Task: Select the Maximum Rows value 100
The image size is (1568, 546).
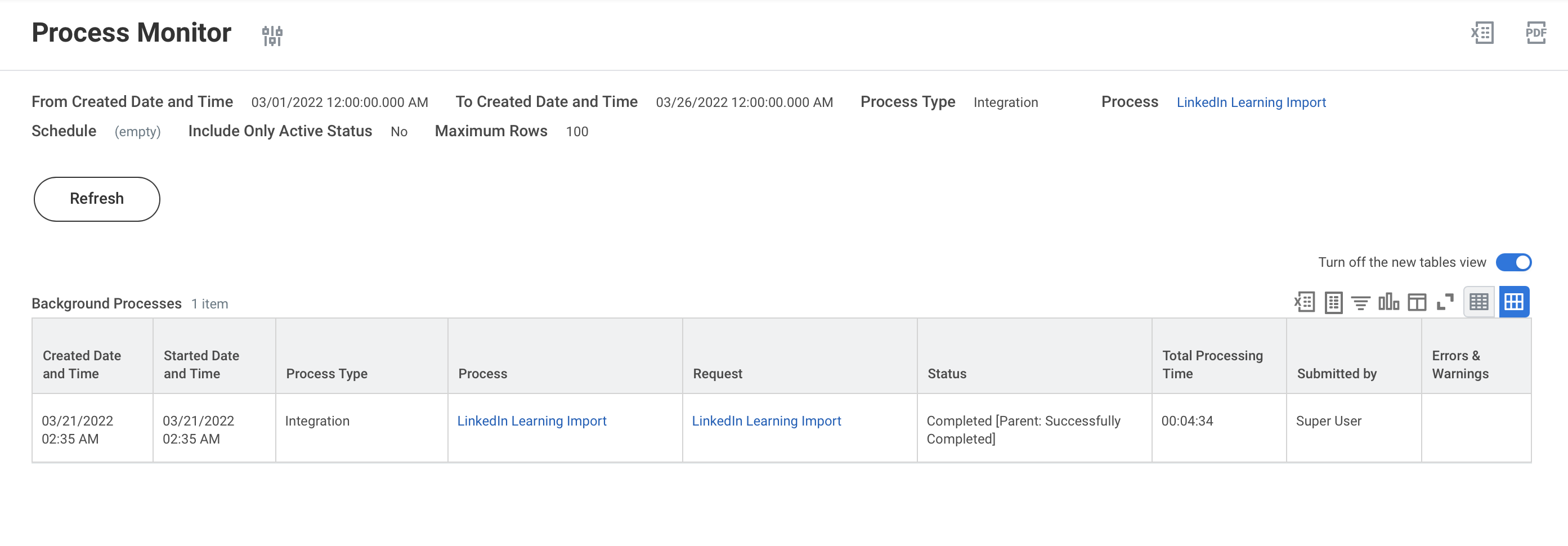Action: (576, 131)
